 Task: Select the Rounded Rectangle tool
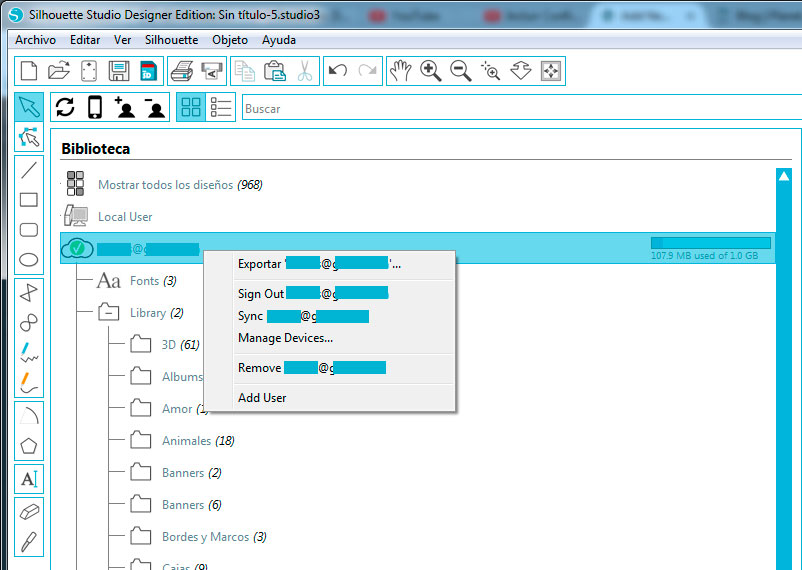coord(29,230)
